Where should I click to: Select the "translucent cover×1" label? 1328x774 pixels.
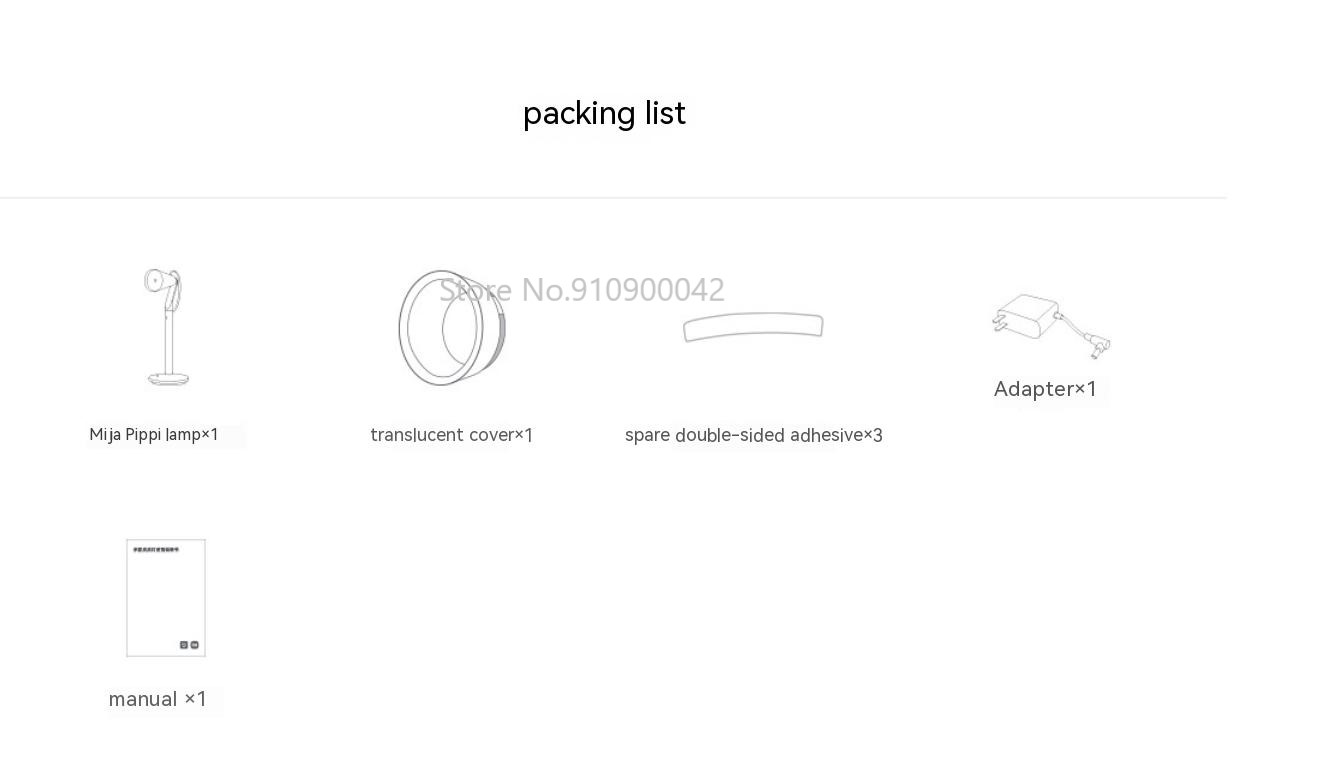[452, 435]
